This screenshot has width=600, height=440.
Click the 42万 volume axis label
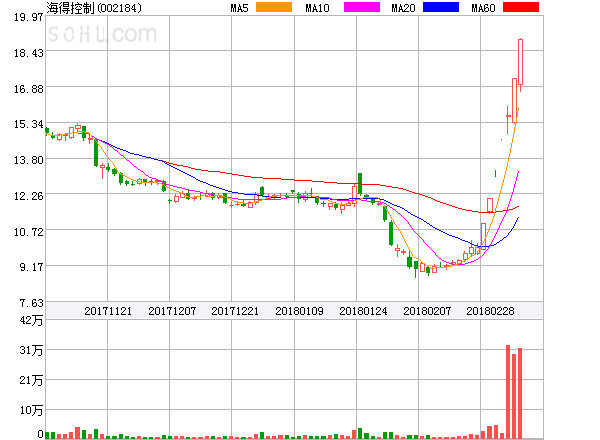tap(31, 320)
